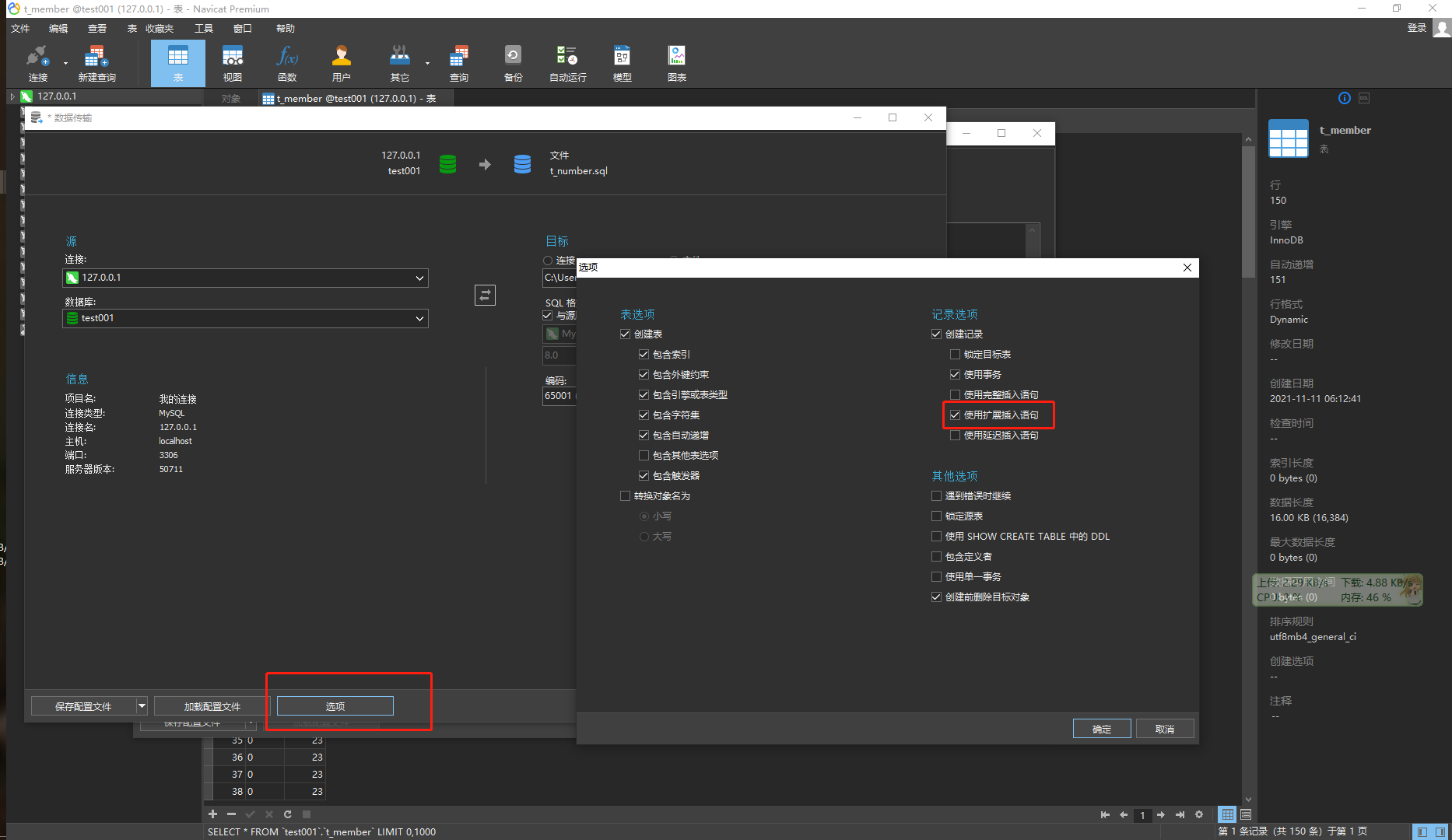Toggle the 包含触发器 checkbox
Screen dimensions: 1452x840
click(x=644, y=476)
